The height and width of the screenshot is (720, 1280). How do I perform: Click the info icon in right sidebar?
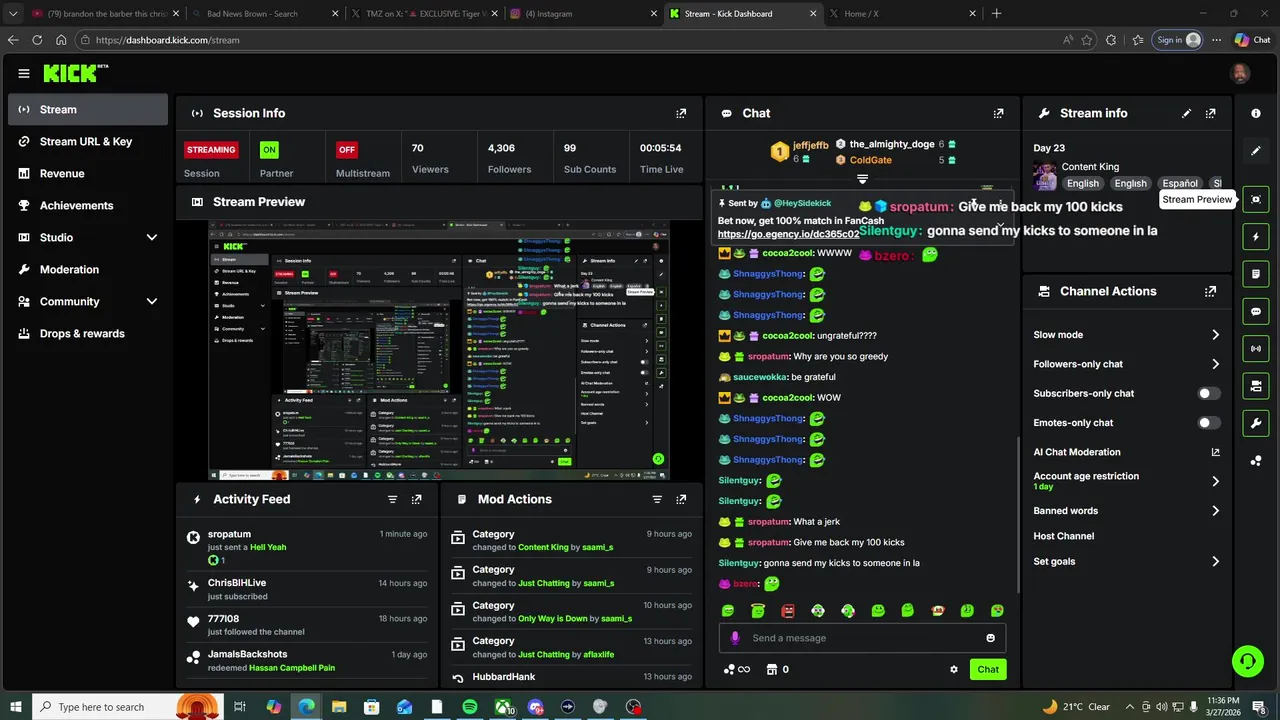point(1256,113)
